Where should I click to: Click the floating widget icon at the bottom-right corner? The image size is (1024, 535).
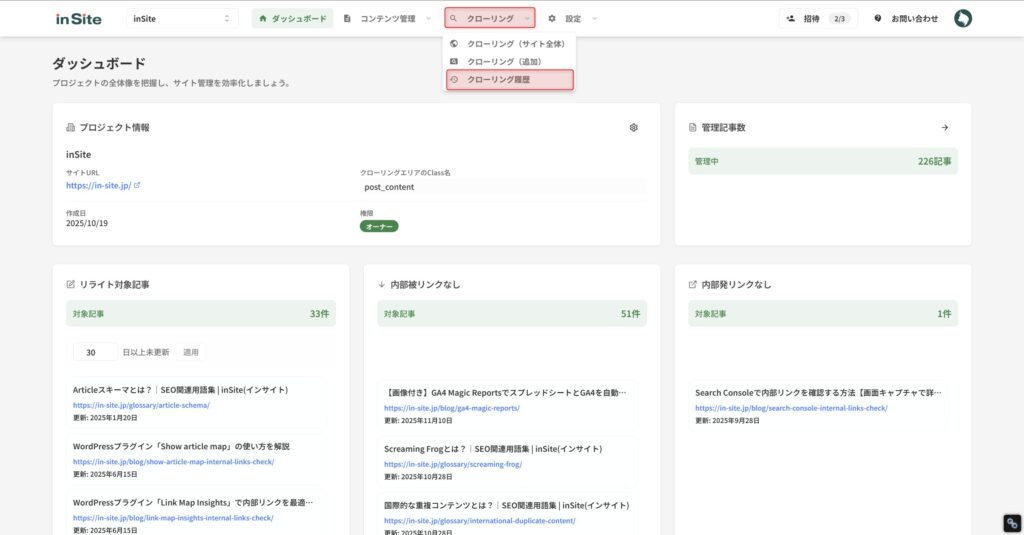pyautogui.click(x=1012, y=523)
